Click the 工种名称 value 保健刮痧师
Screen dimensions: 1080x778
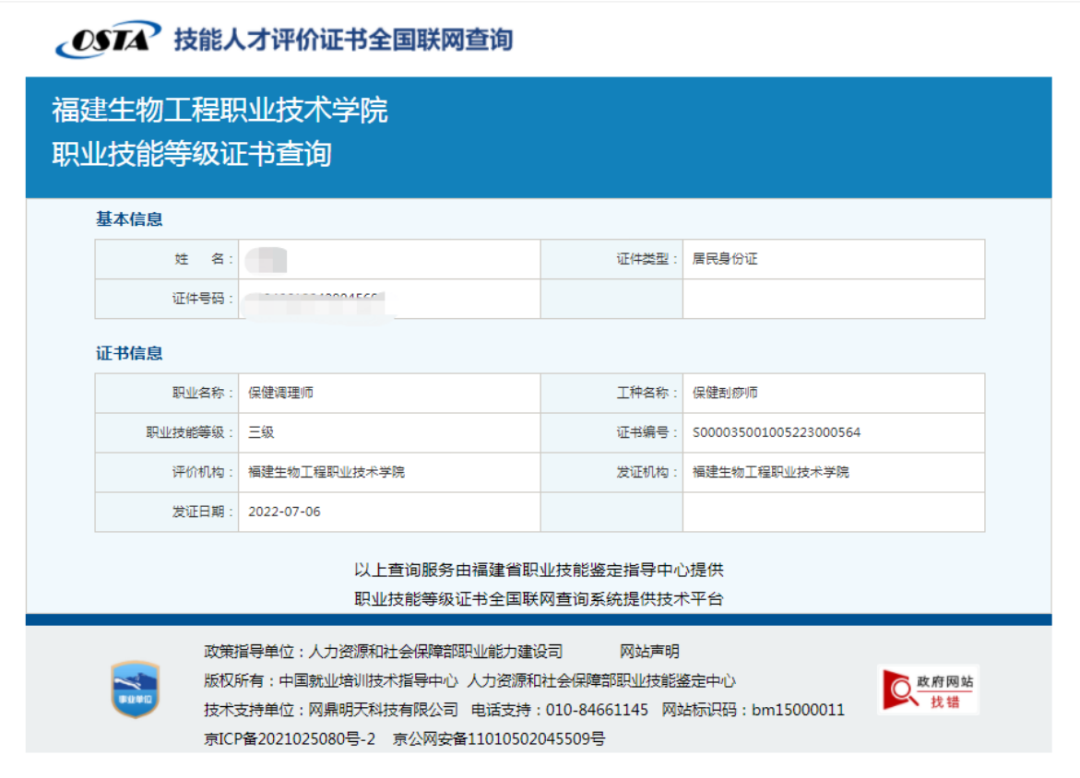[725, 393]
